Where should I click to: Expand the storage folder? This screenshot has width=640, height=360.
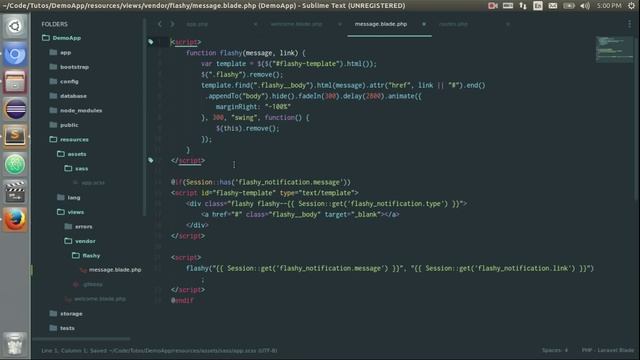[66, 313]
